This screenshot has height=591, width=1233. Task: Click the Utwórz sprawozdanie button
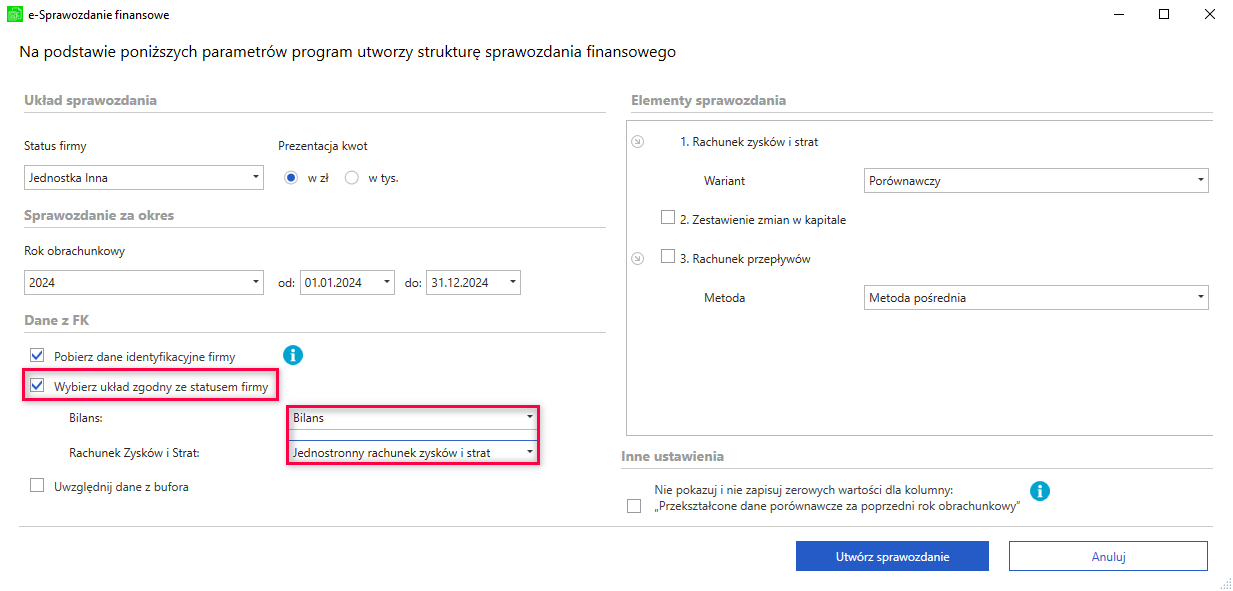tap(892, 556)
